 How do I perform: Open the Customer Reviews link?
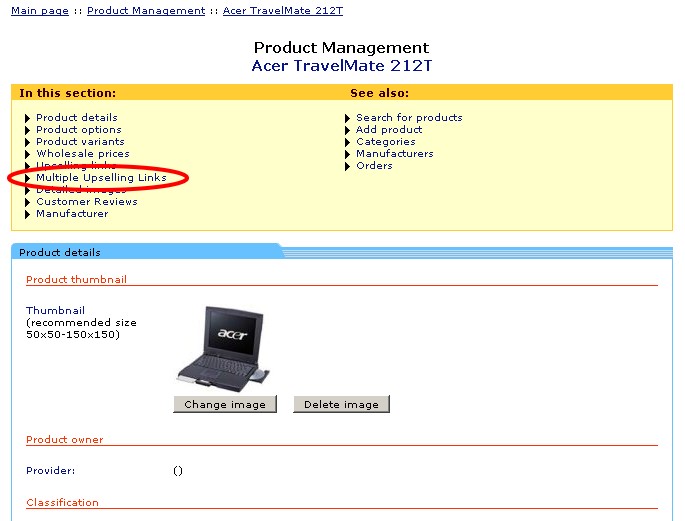pyautogui.click(x=87, y=202)
